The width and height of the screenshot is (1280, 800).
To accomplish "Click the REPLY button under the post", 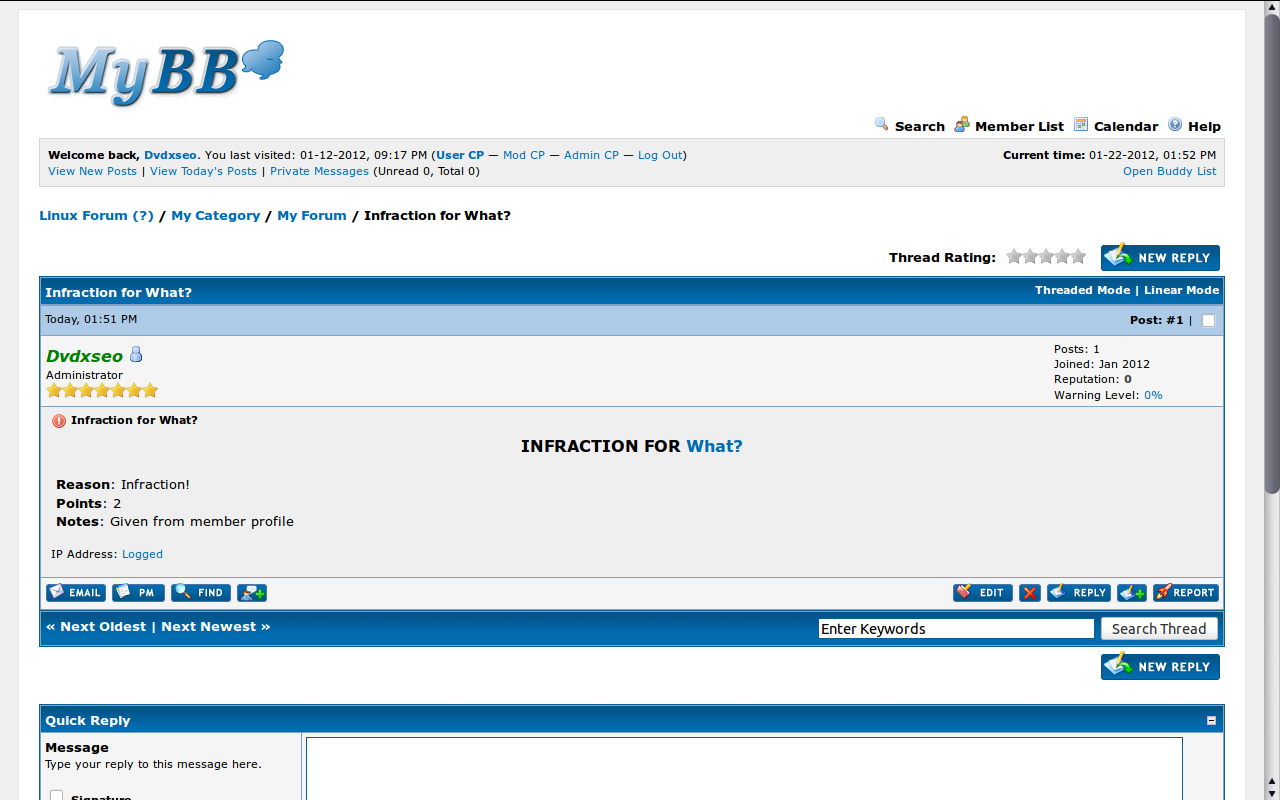I will pyautogui.click(x=1079, y=593).
